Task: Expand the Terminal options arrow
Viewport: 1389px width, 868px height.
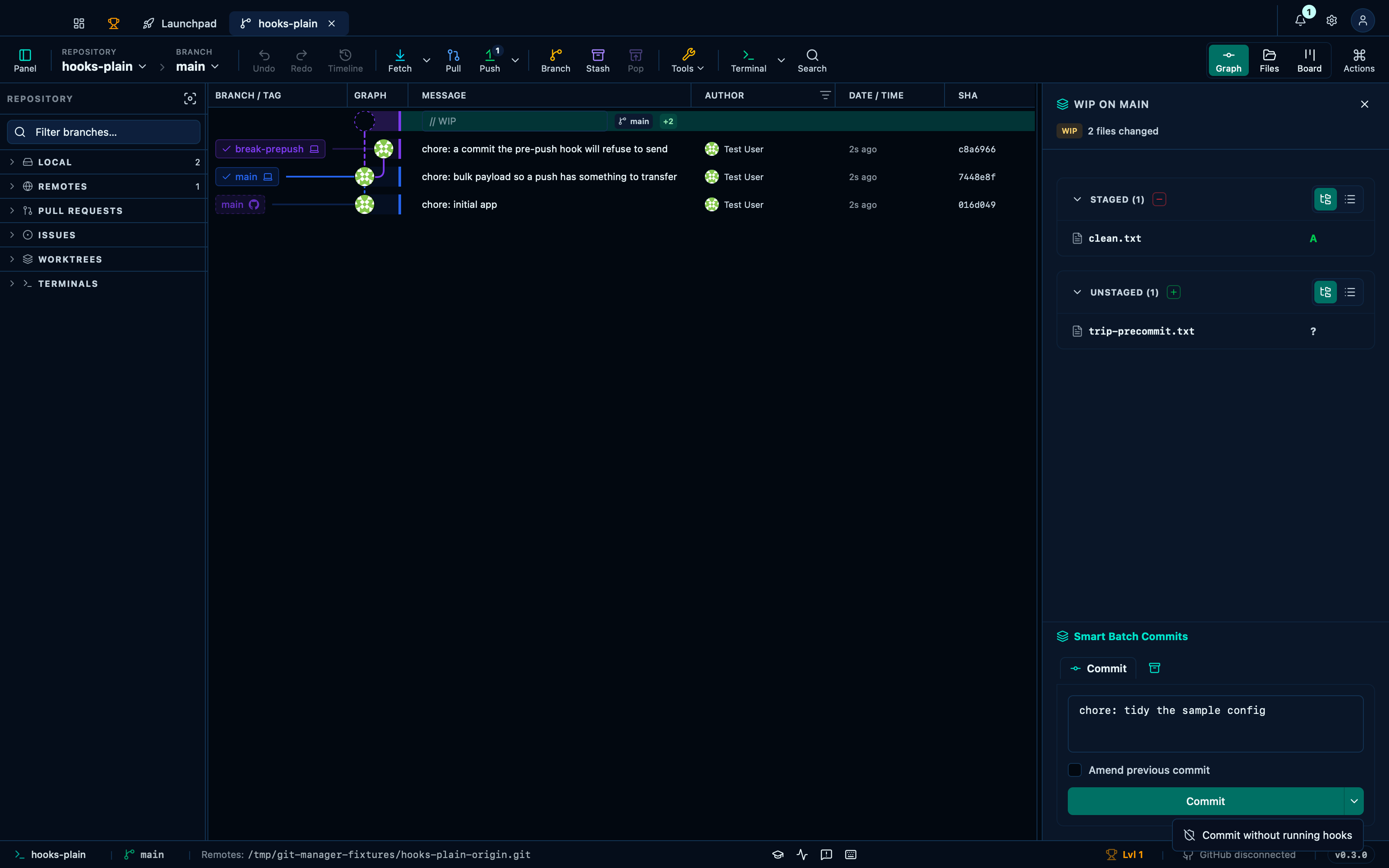Action: click(x=781, y=60)
